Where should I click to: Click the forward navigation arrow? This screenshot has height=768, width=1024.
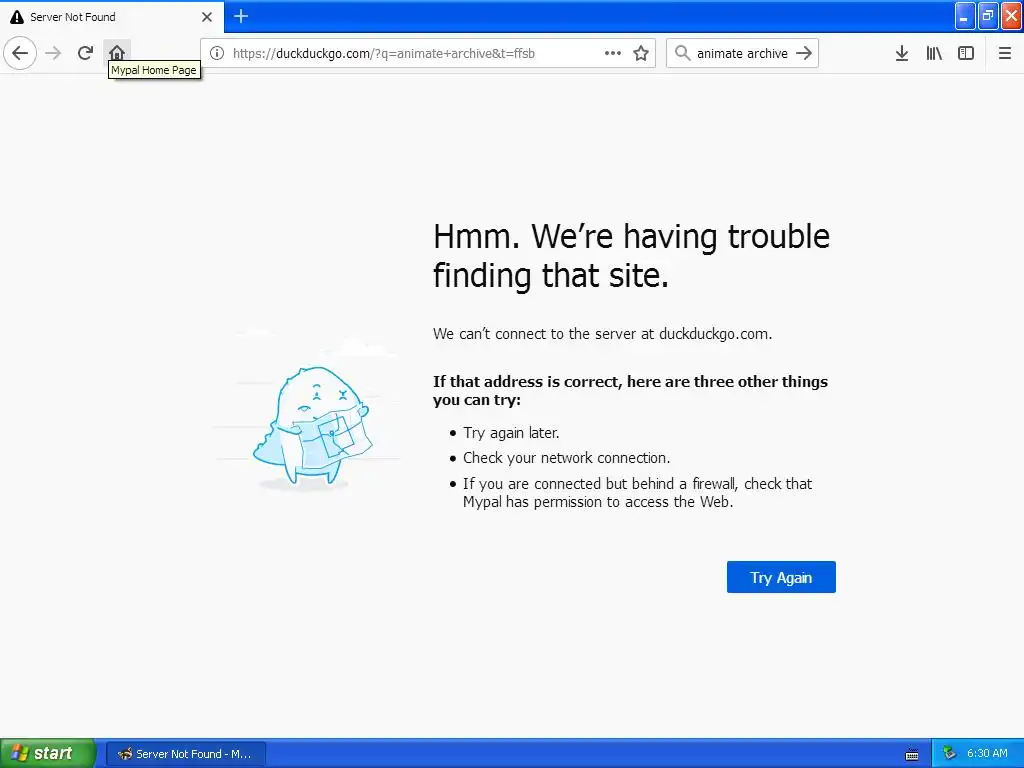54,53
